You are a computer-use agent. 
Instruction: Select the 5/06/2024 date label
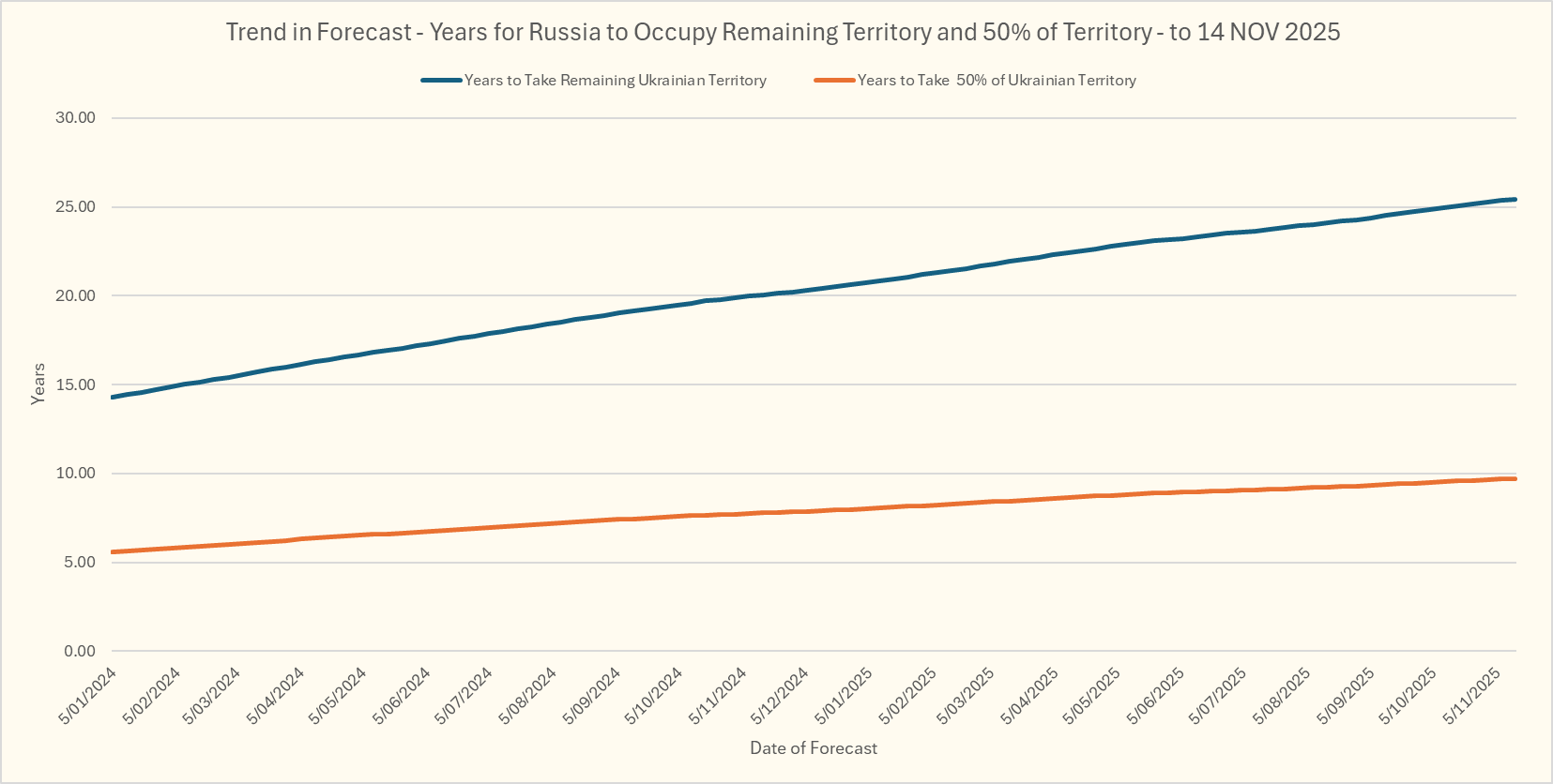(x=403, y=695)
